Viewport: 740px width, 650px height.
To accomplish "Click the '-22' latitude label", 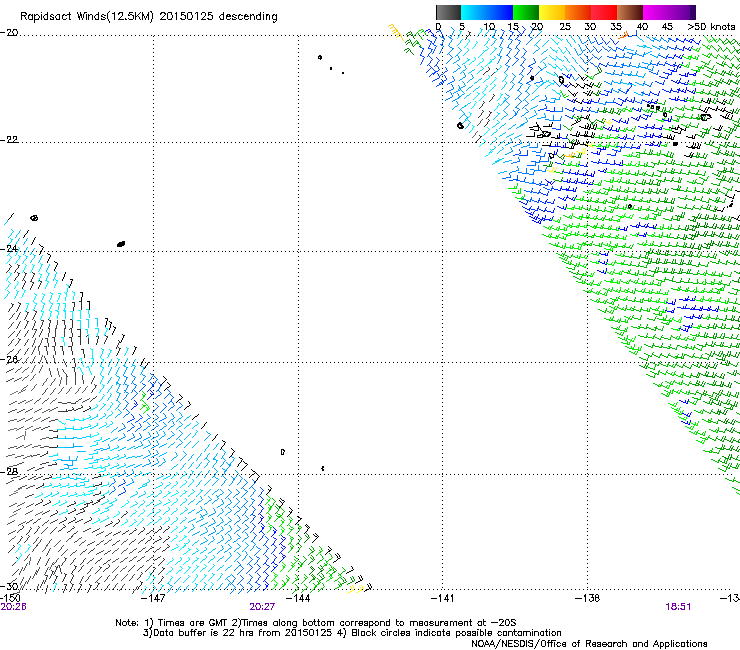I will (x=9, y=140).
